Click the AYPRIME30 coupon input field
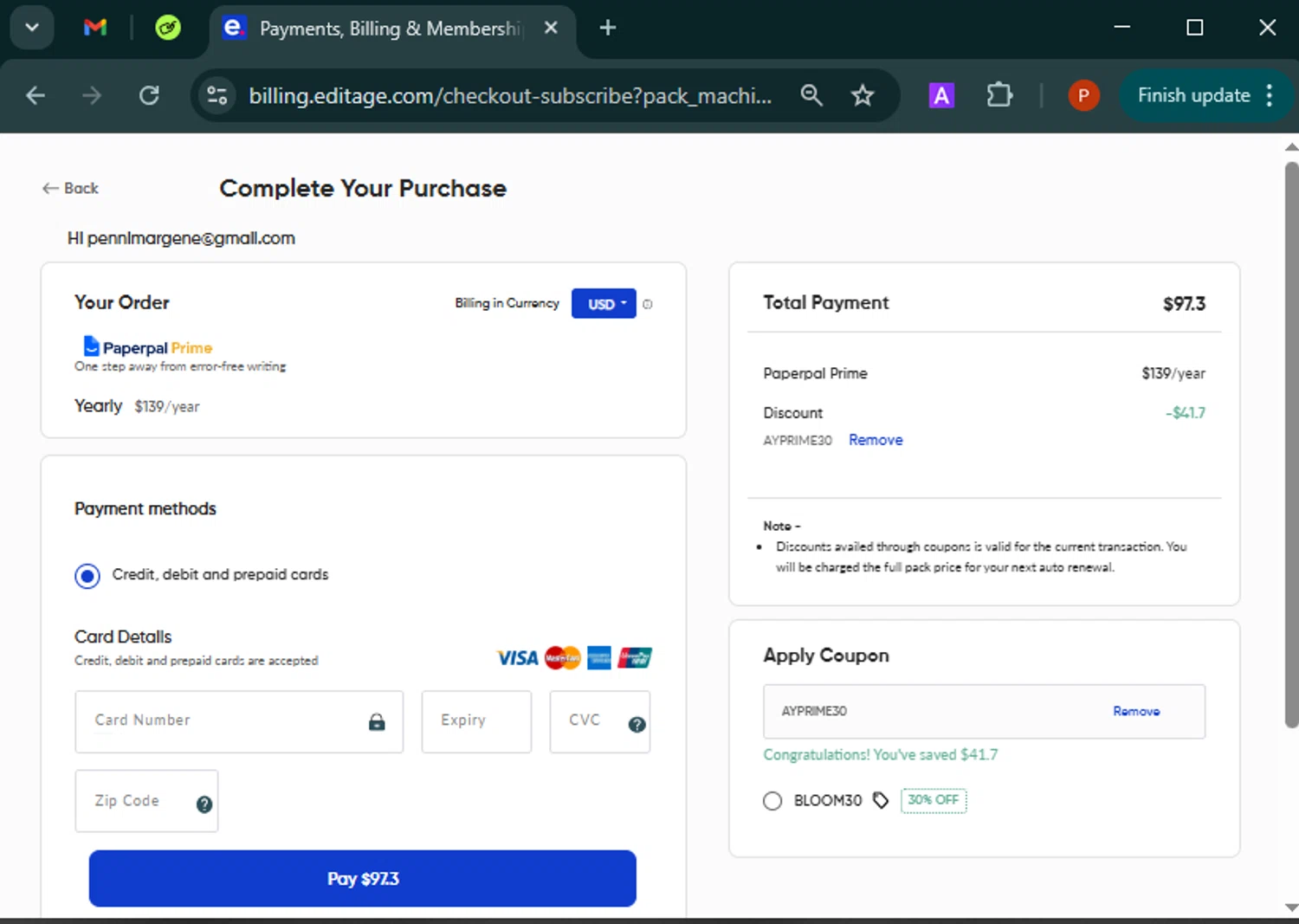 [984, 712]
